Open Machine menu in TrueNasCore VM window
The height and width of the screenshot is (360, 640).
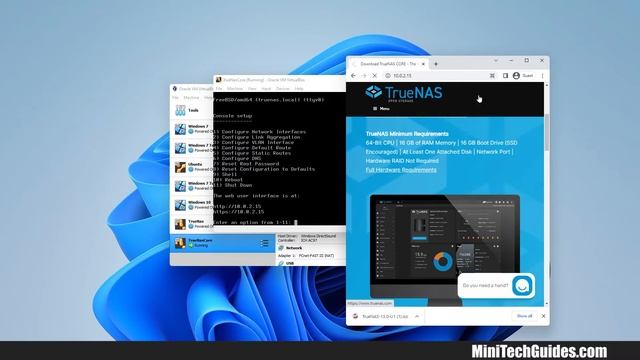point(235,89)
